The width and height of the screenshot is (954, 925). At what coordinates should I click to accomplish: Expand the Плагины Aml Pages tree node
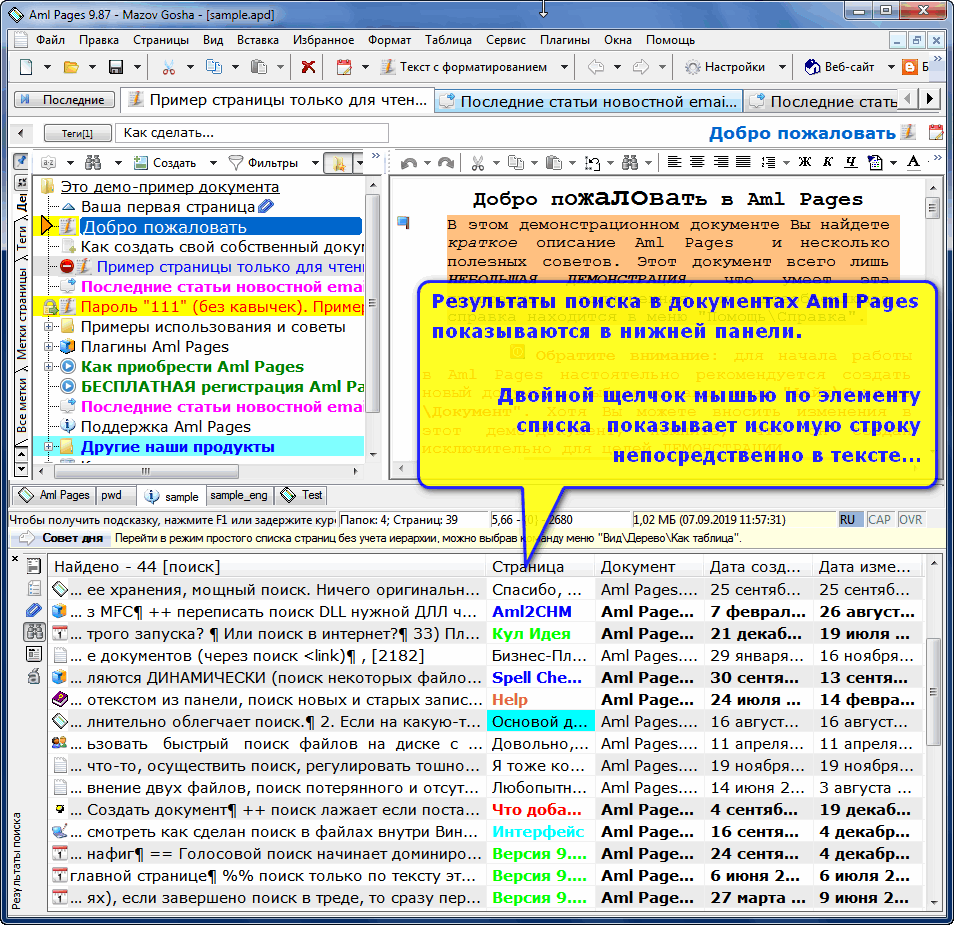click(x=48, y=347)
